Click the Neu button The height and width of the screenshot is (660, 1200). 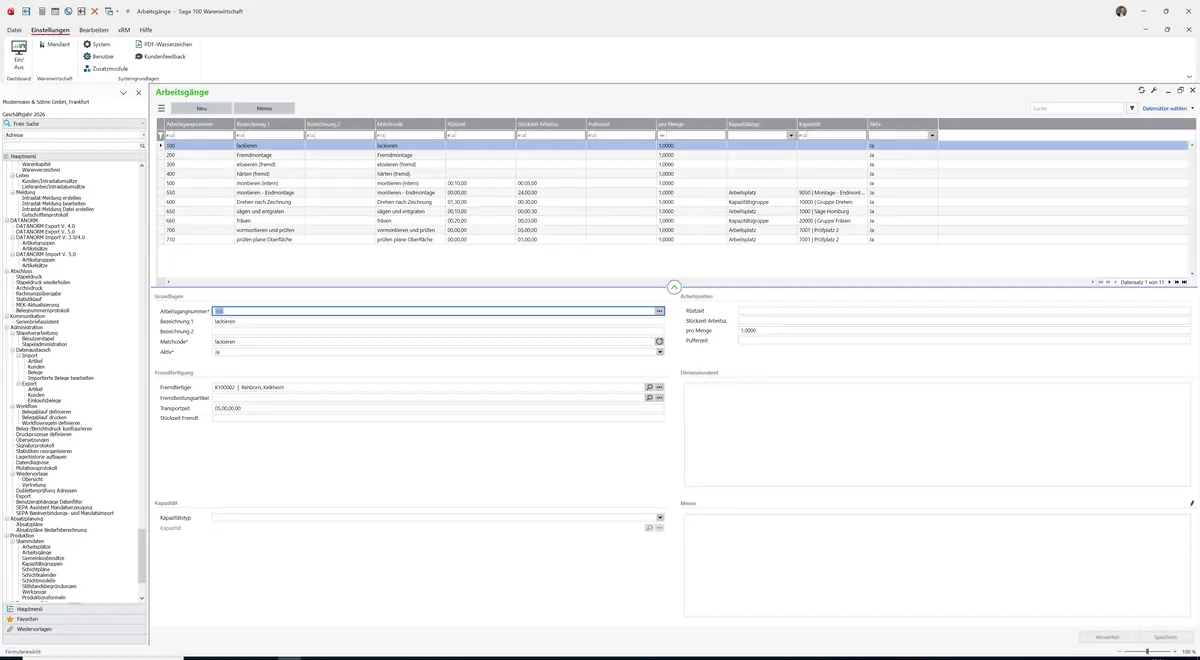click(x=201, y=108)
